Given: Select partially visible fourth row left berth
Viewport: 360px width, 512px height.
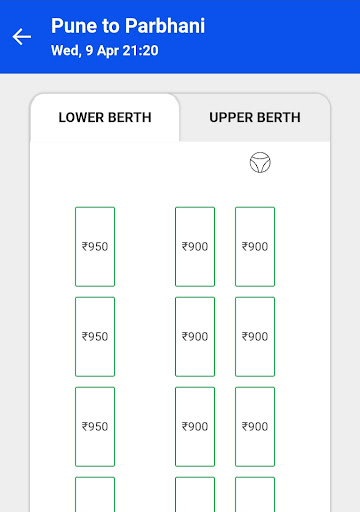Looking at the screenshot, I should pos(95,494).
